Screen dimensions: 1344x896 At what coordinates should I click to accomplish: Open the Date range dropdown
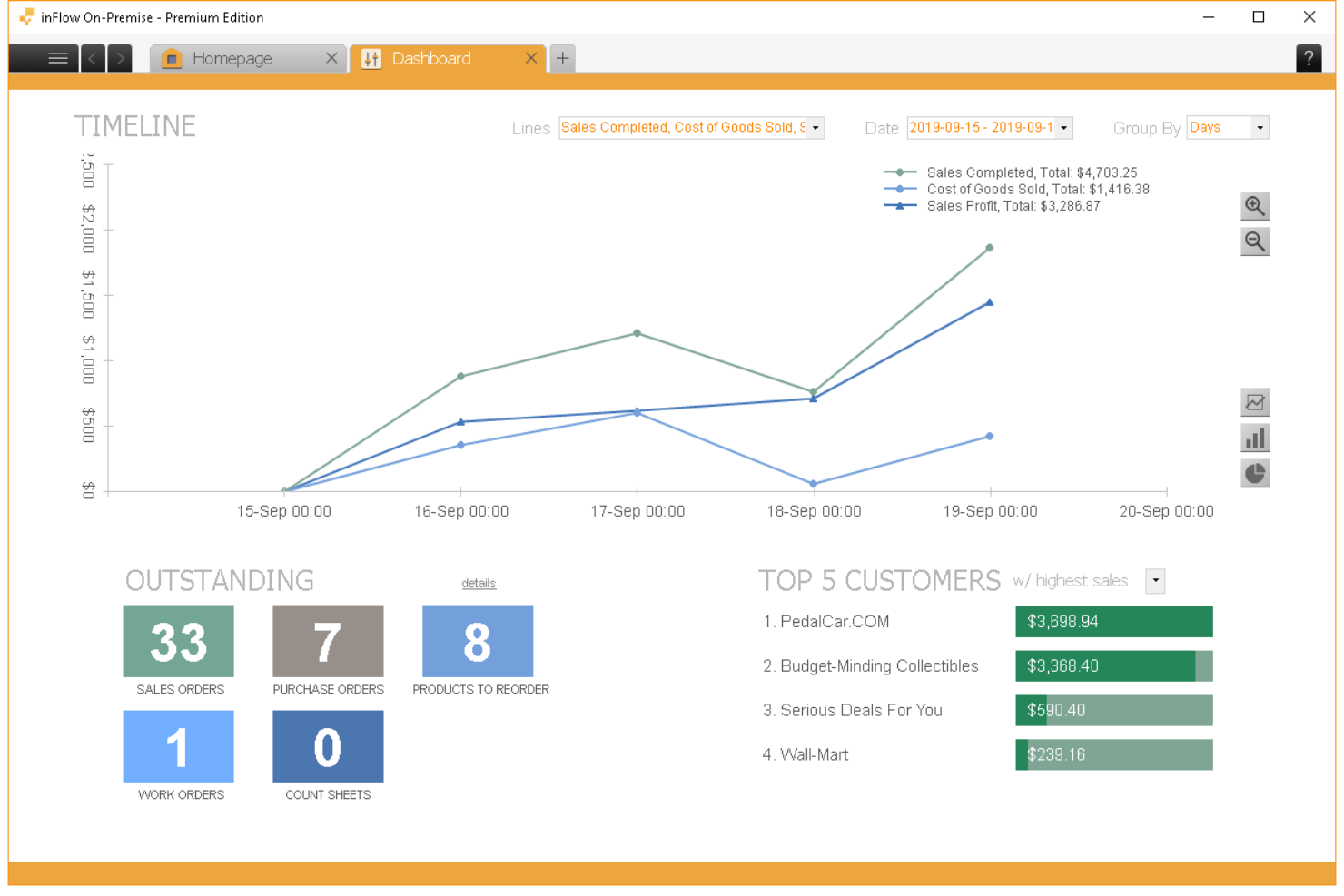coord(1063,128)
